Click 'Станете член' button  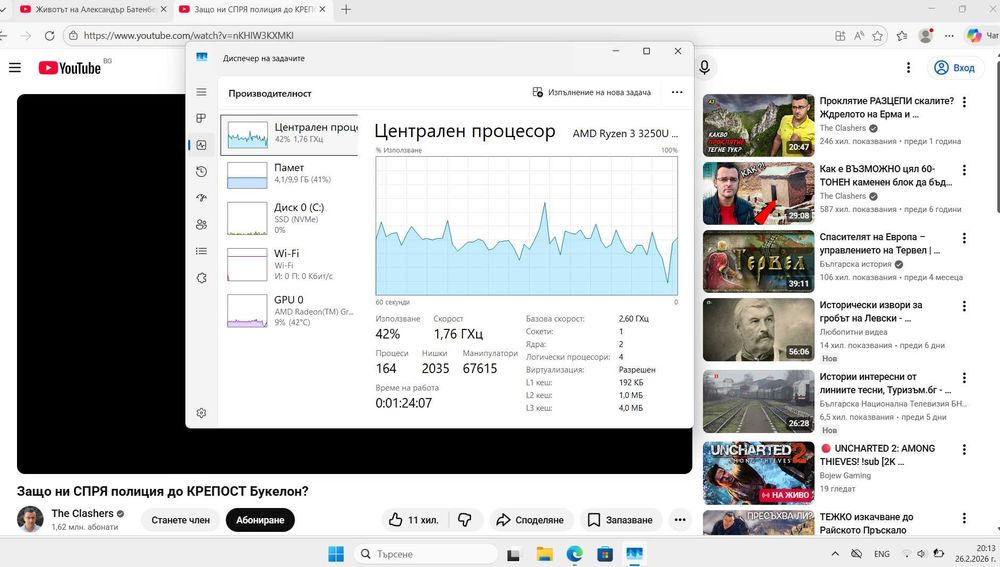[180, 520]
